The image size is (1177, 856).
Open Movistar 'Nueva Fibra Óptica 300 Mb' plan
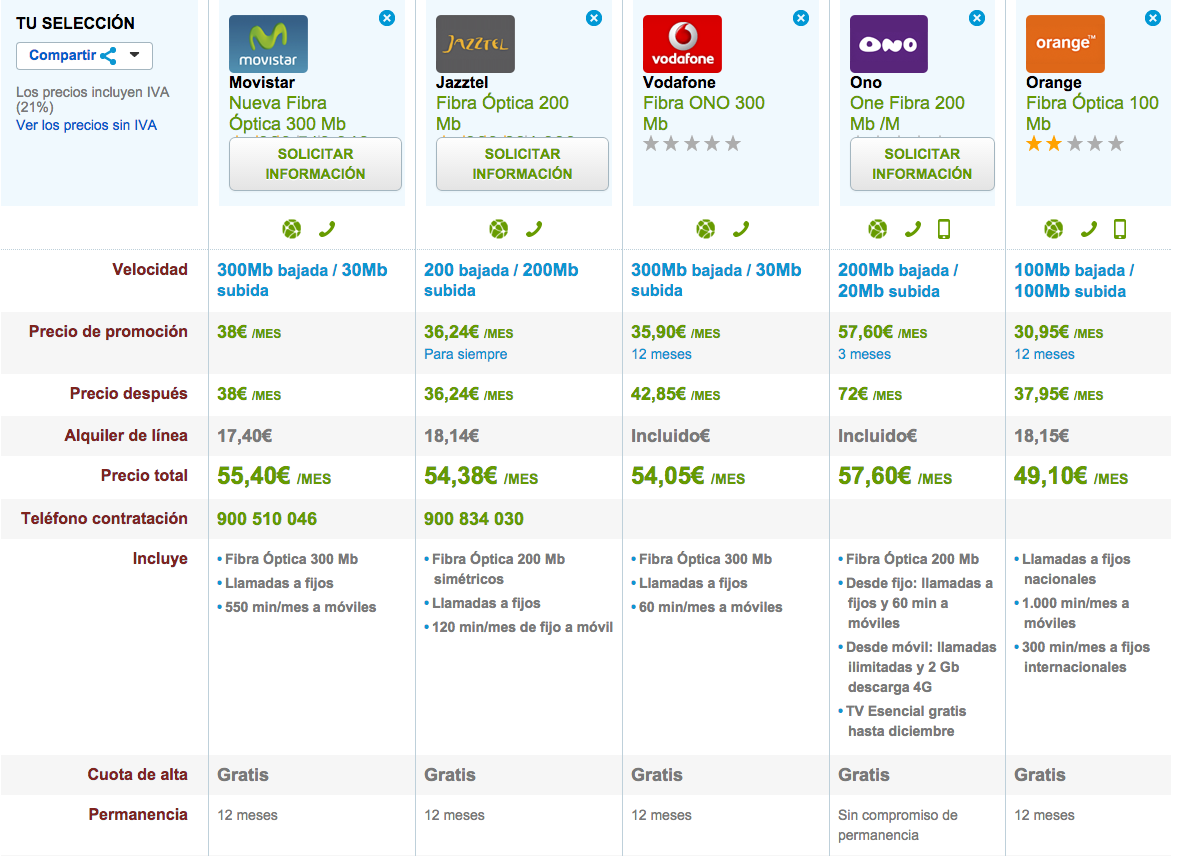[x=287, y=113]
